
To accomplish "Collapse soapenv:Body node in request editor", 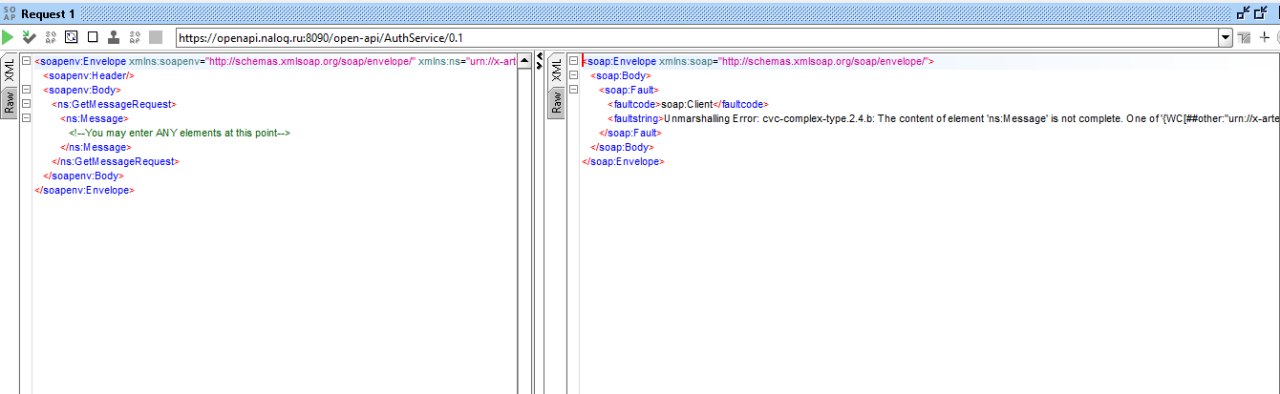I will 26,89.
